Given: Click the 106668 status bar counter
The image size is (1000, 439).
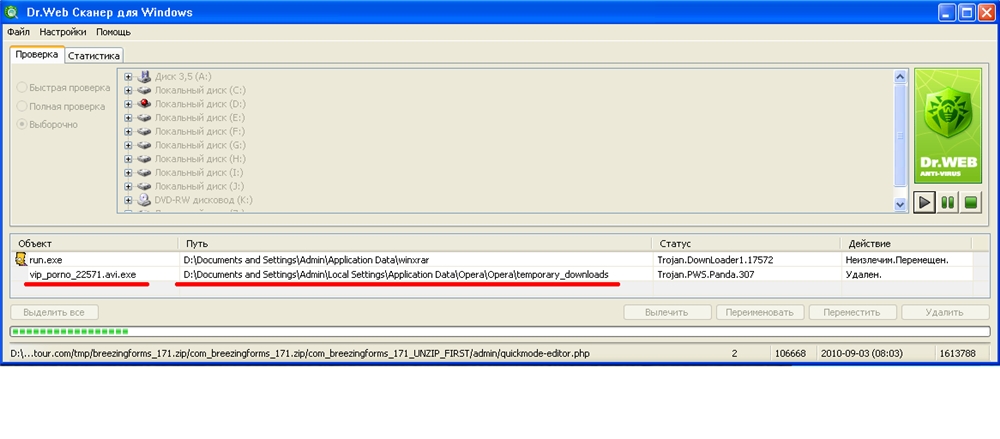Looking at the screenshot, I should coord(791,353).
